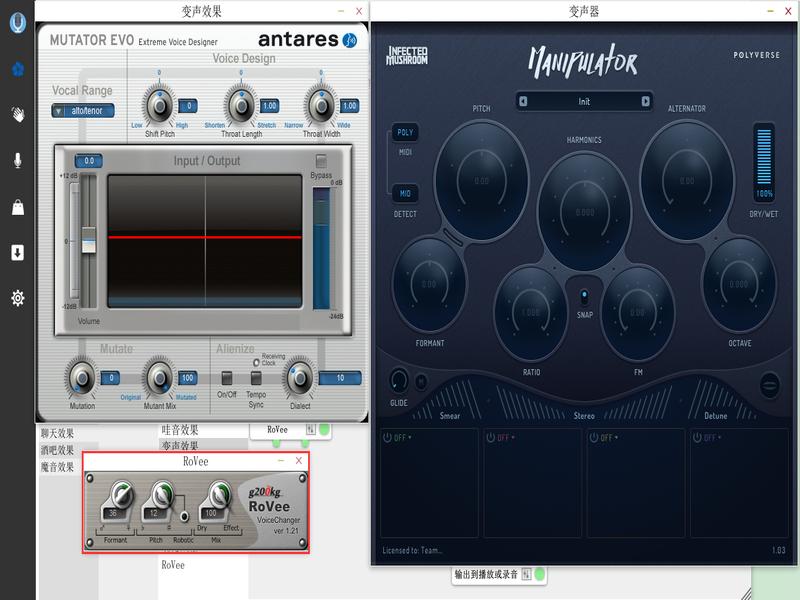This screenshot has height=600, width=800.
Task: Open the hand gesture icon in sidebar
Action: [x=18, y=114]
